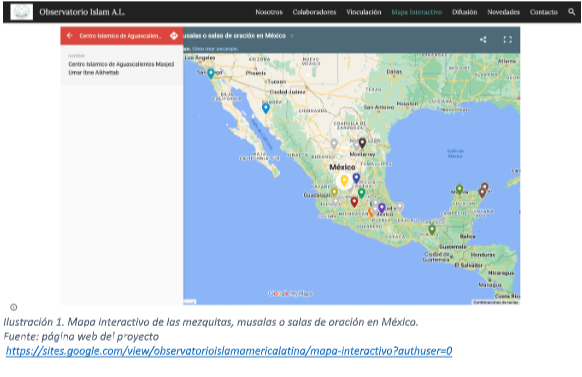Click the green pin in Chiapas
This screenshot has height=377, width=582.
pos(432,230)
